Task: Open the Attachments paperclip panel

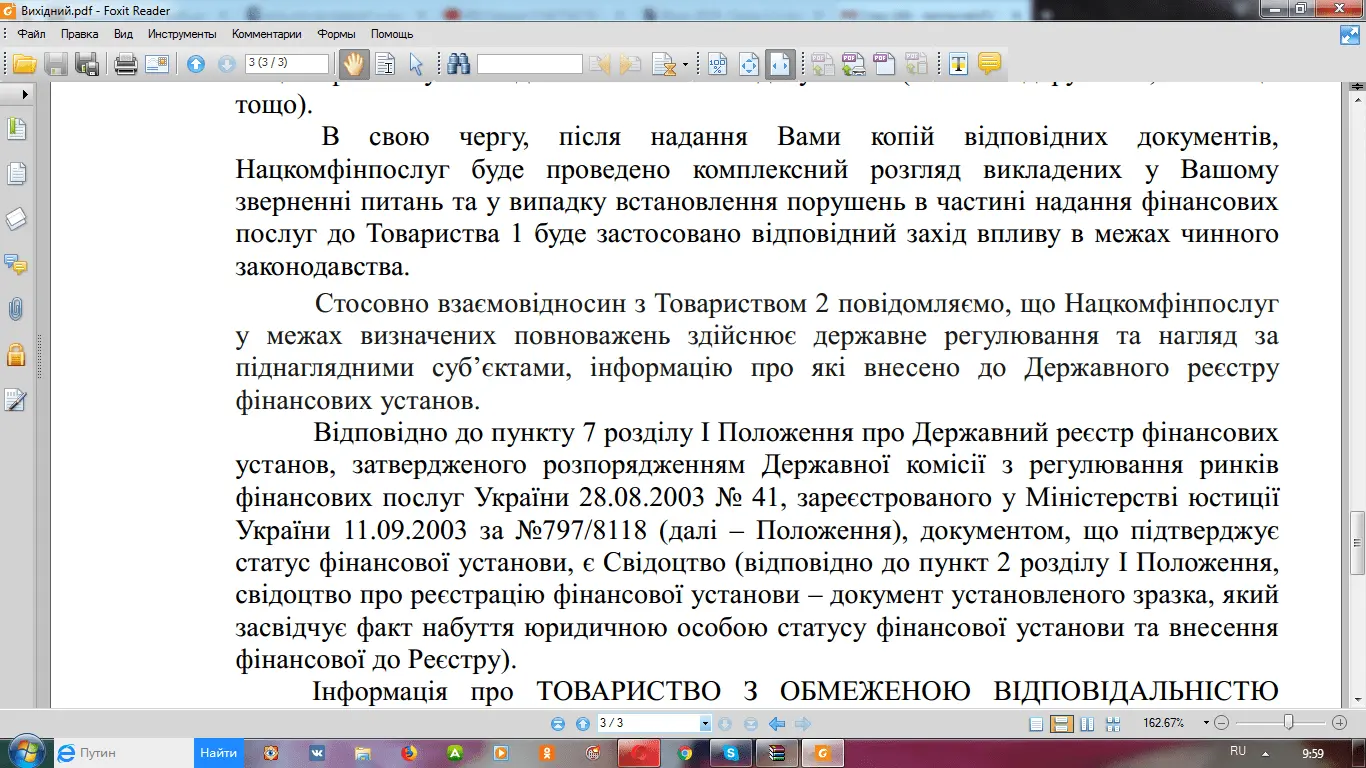Action: tap(16, 309)
